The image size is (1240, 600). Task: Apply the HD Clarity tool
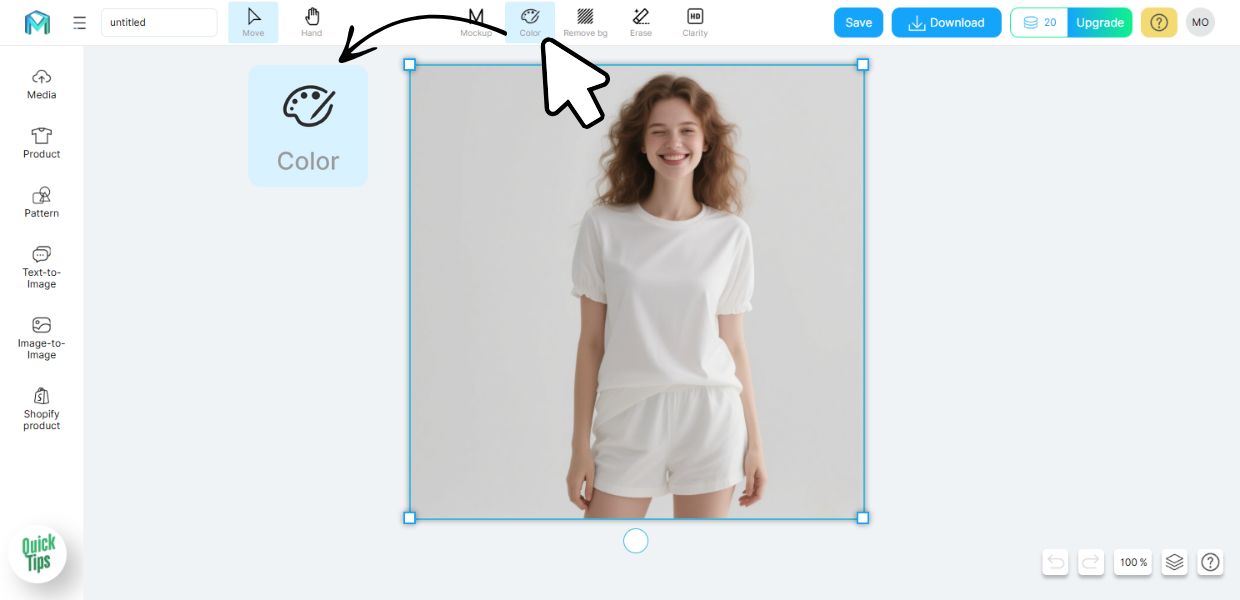(x=695, y=22)
